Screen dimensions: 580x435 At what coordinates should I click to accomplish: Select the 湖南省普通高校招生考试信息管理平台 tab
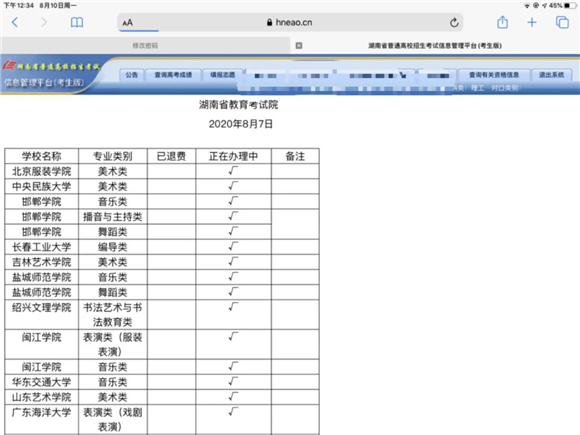coord(435,45)
